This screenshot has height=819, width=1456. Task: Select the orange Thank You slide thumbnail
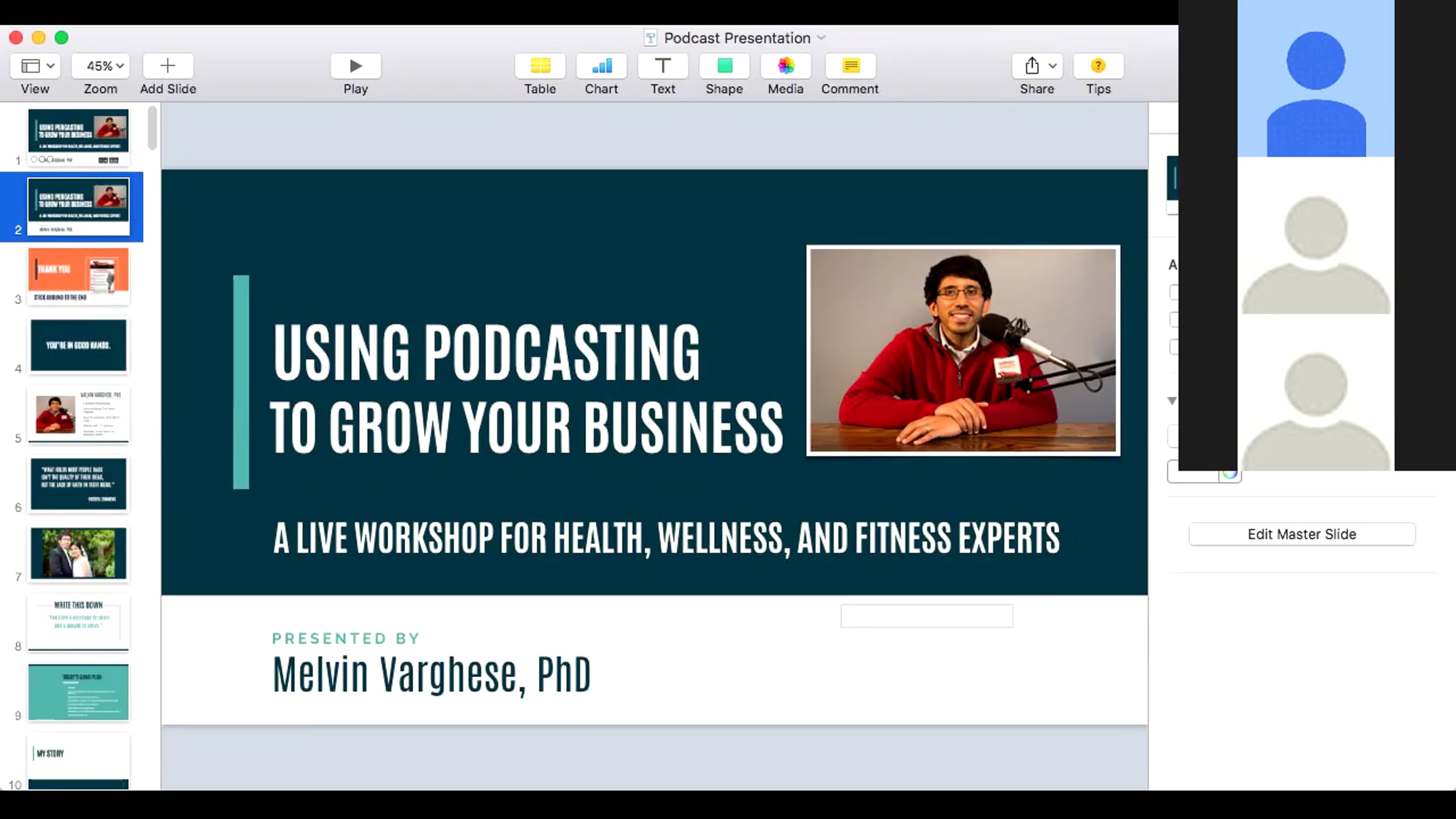click(78, 276)
